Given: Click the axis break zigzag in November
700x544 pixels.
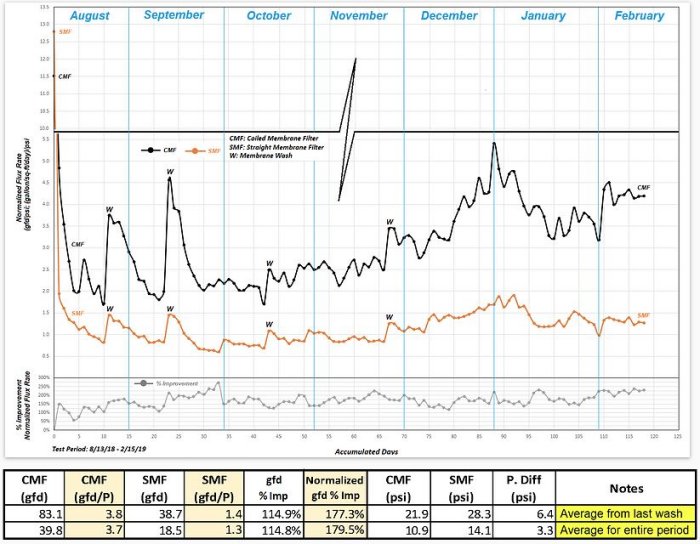Looking at the screenshot, I should pyautogui.click(x=347, y=130).
